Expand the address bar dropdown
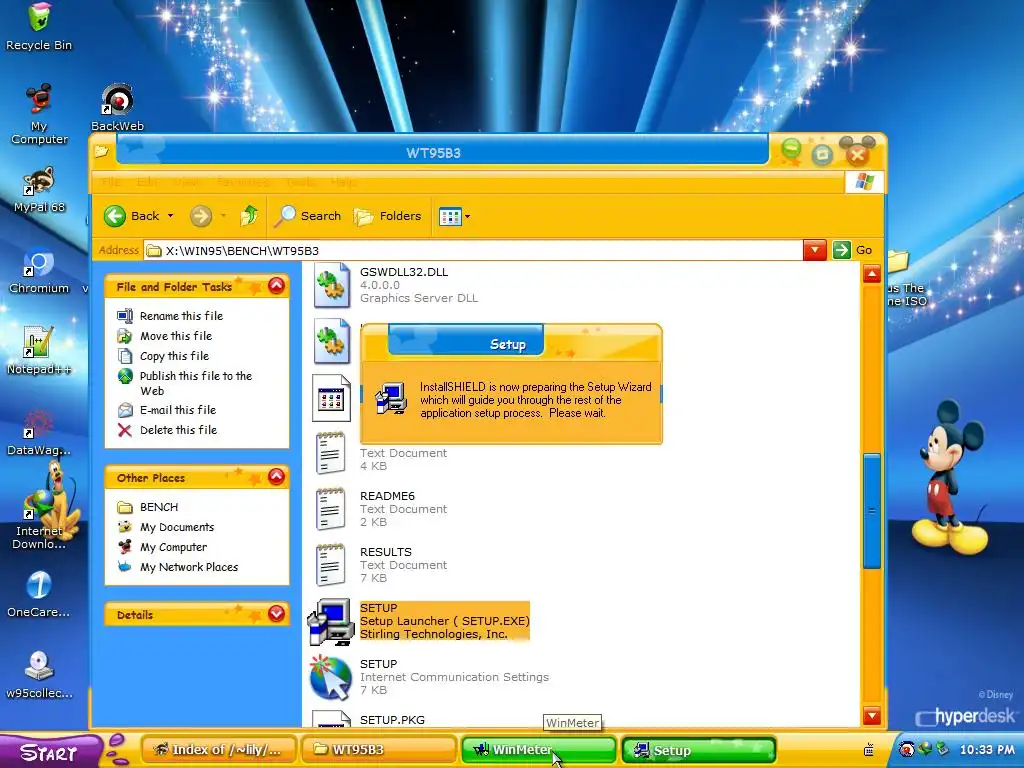 [x=815, y=250]
